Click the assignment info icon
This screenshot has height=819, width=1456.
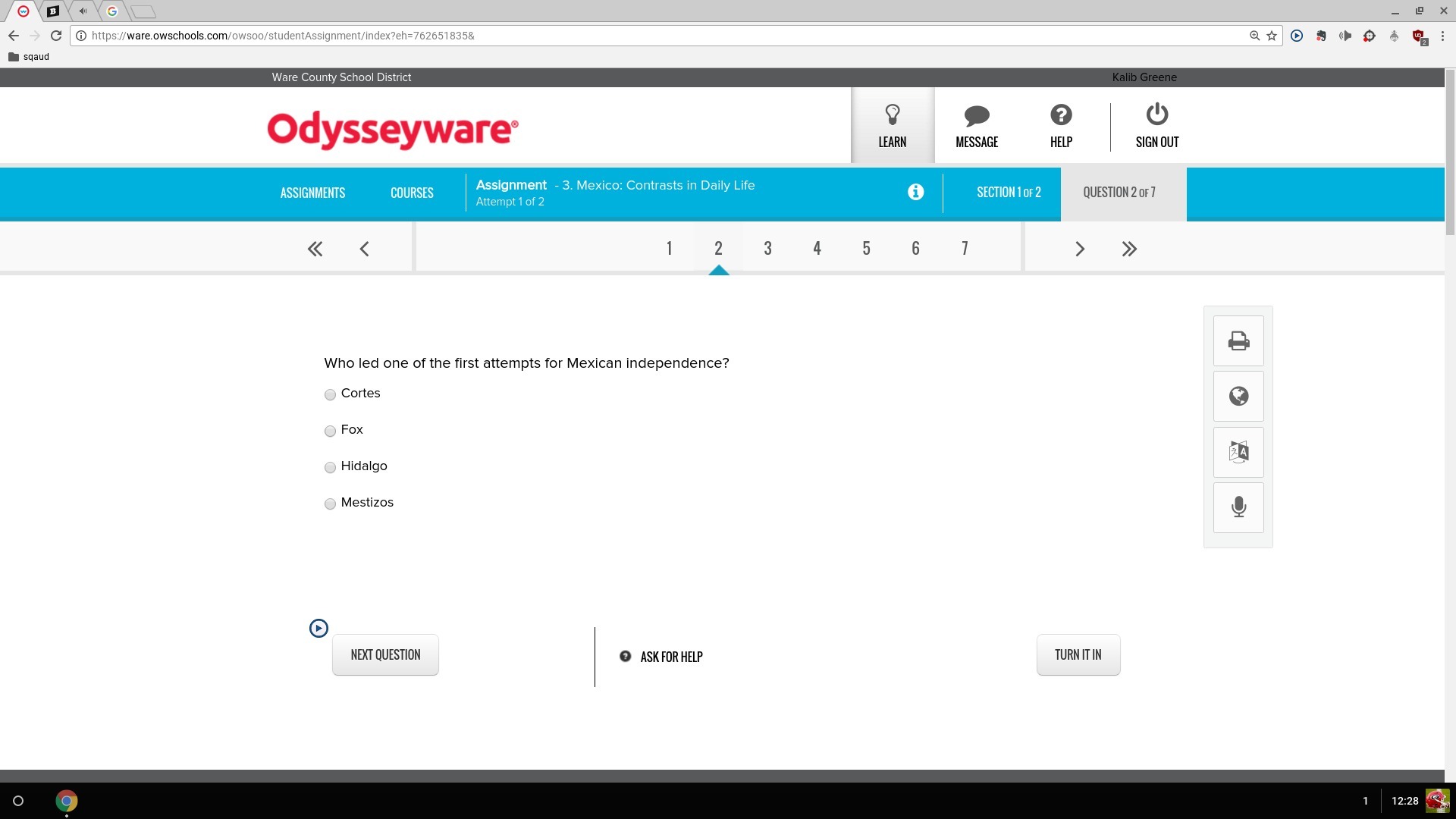coord(915,192)
